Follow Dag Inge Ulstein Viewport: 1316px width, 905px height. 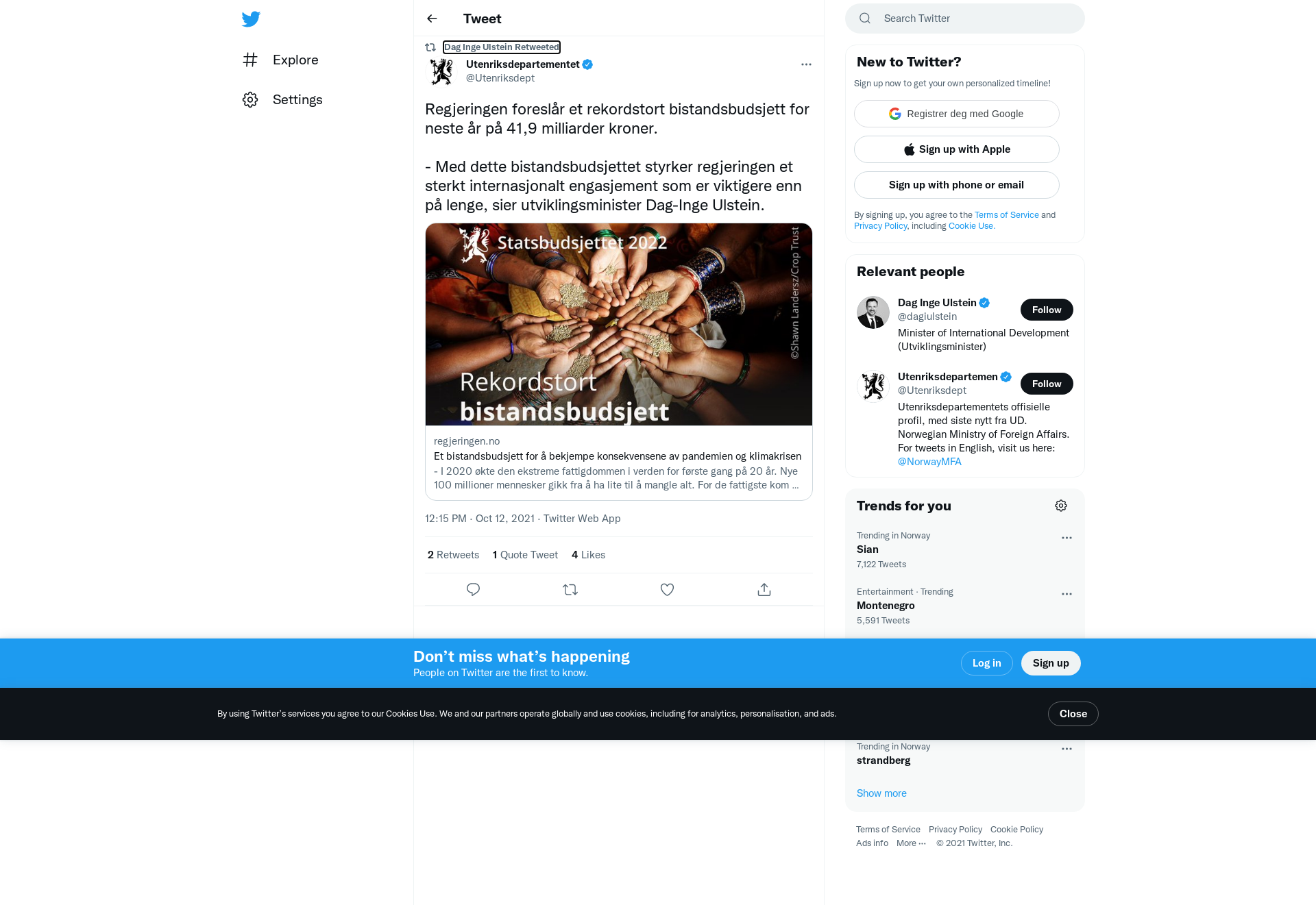click(x=1047, y=310)
